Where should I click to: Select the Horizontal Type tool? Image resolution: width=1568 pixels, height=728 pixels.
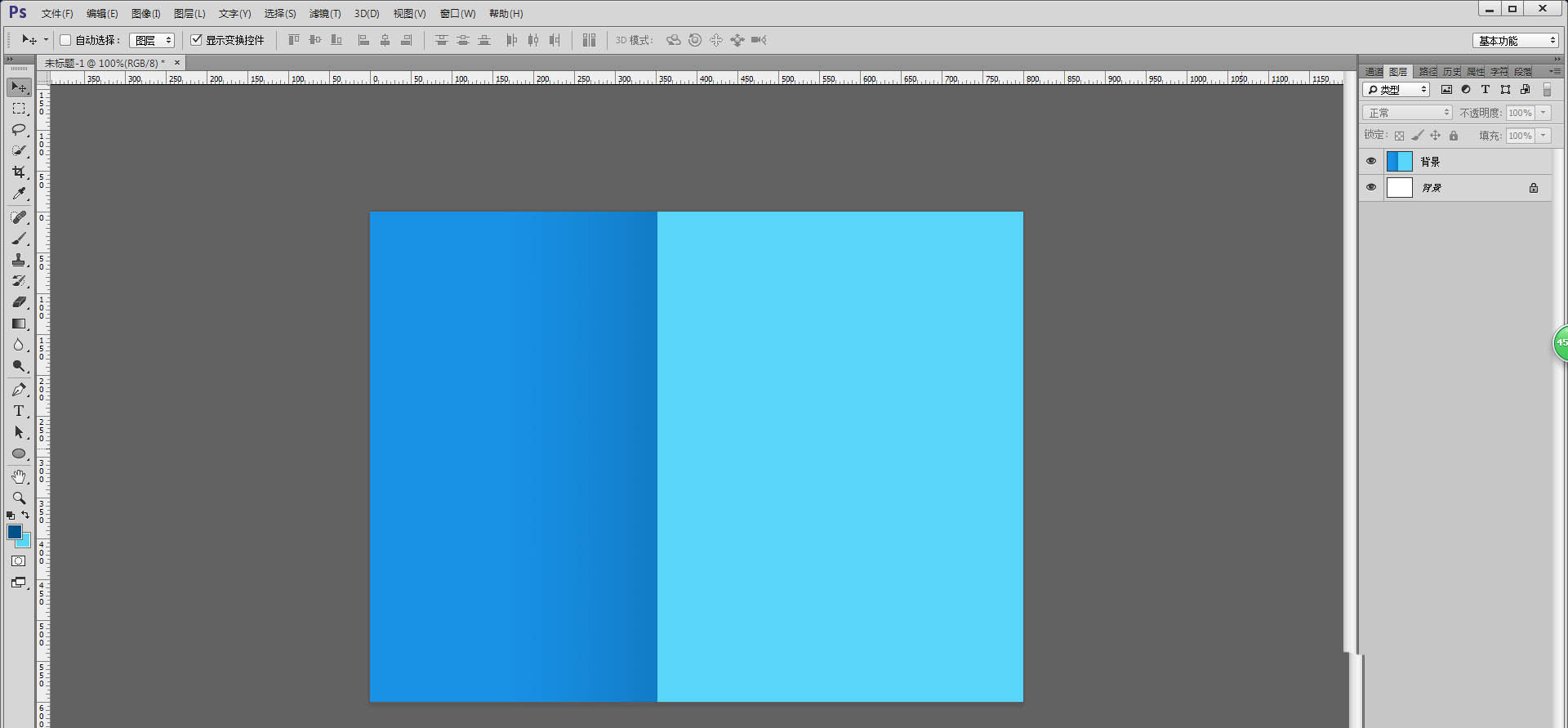19,411
